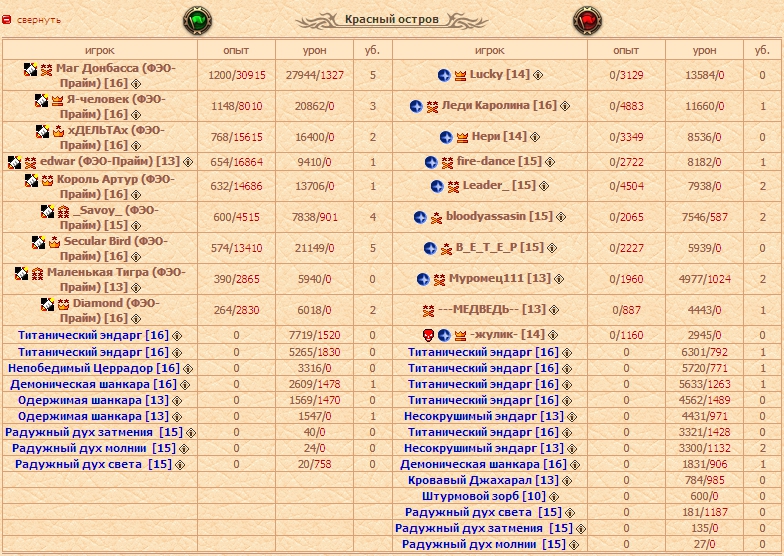The height and width of the screenshot is (556, 784).
Task: Click the left уб. column header
Action: point(372,50)
